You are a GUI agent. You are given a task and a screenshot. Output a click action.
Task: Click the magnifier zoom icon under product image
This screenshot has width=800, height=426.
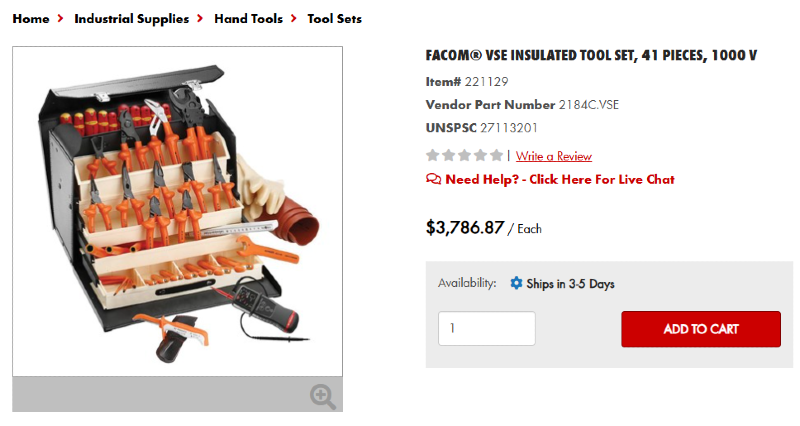[322, 396]
